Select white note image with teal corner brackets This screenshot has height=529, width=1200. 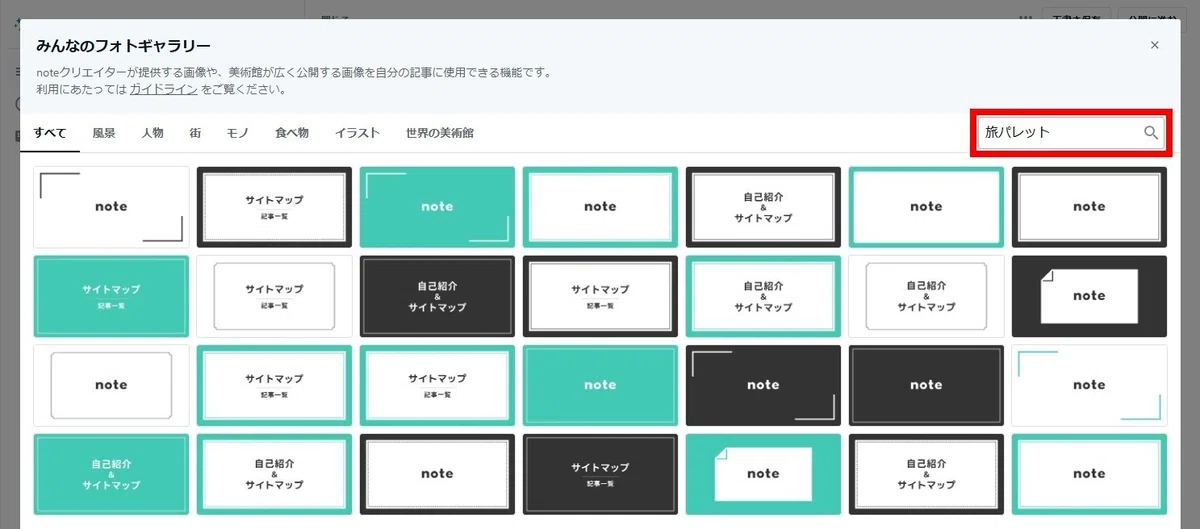coord(1089,385)
